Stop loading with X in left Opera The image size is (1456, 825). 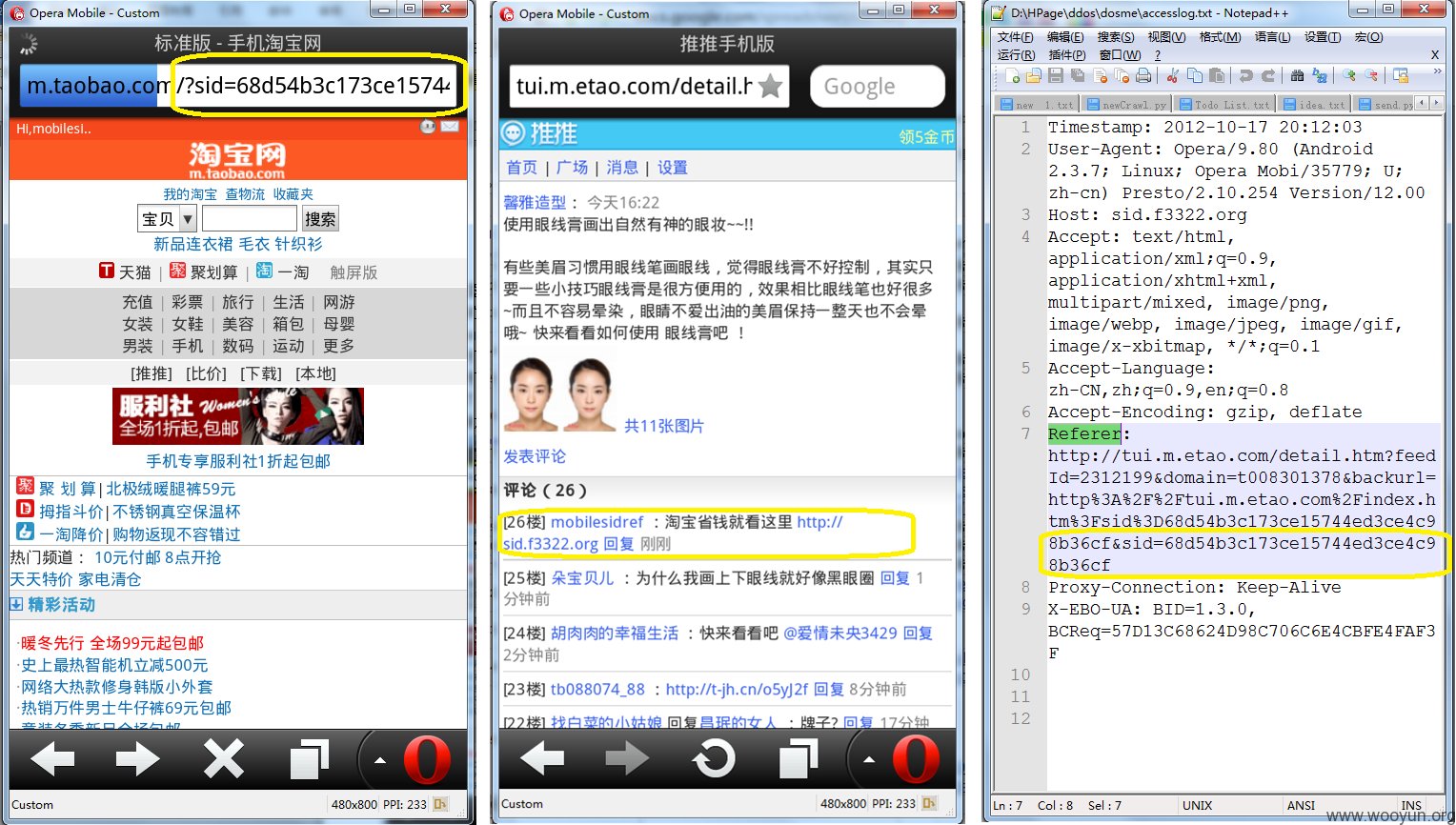click(x=224, y=759)
